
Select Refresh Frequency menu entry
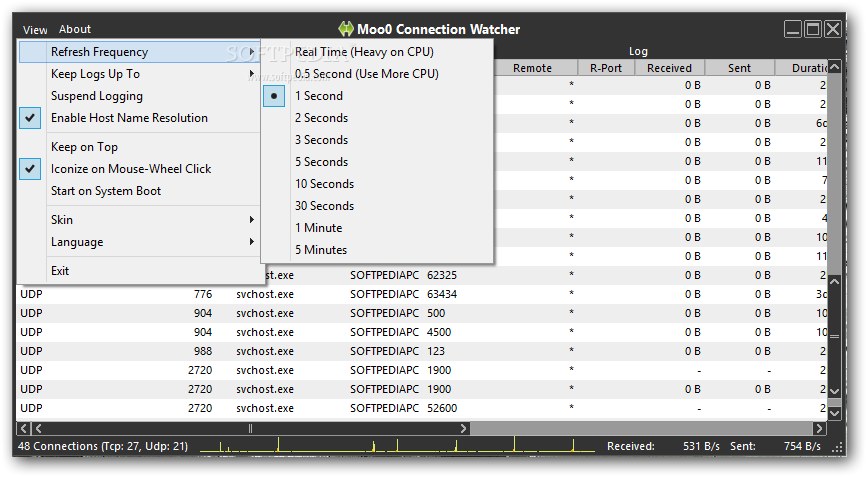pos(139,52)
